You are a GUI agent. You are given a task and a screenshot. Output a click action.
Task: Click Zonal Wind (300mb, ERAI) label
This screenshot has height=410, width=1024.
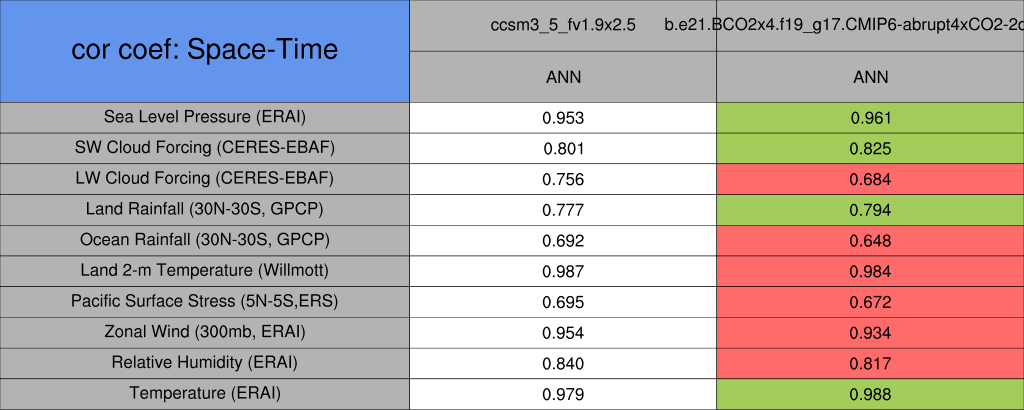[x=204, y=332]
